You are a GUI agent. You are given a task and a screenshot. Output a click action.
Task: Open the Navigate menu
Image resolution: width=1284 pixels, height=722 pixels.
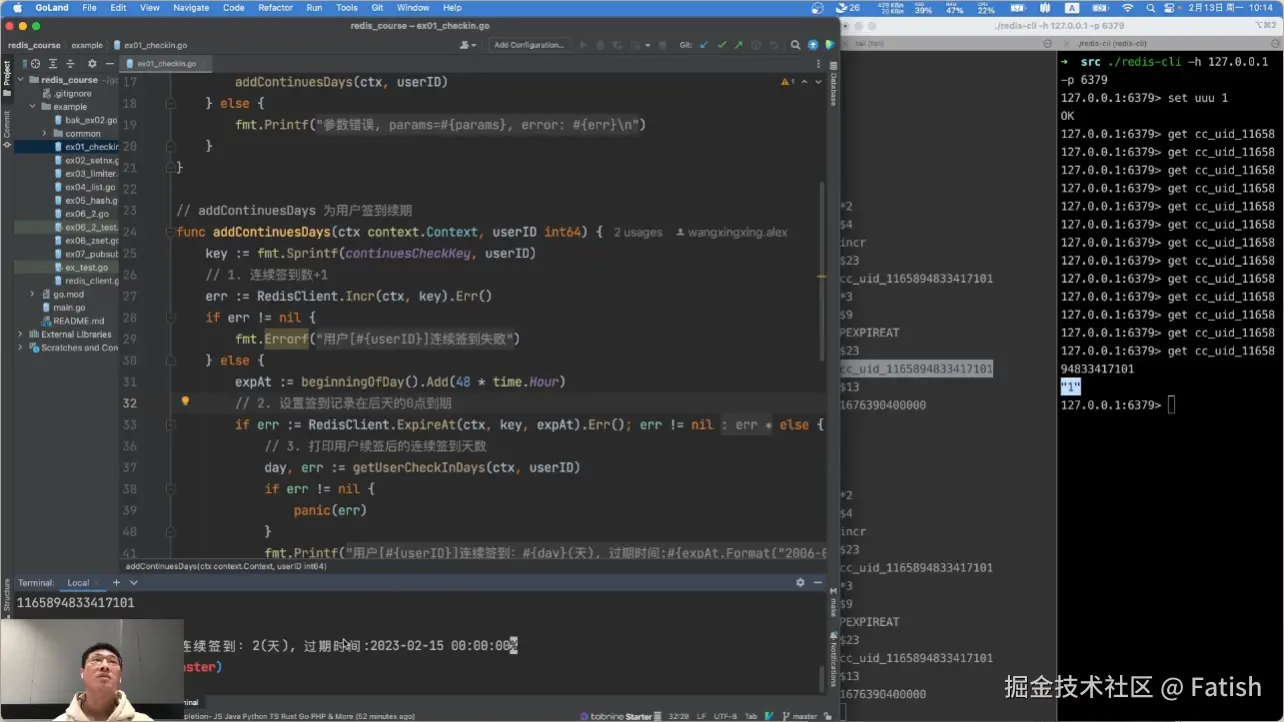pos(191,7)
